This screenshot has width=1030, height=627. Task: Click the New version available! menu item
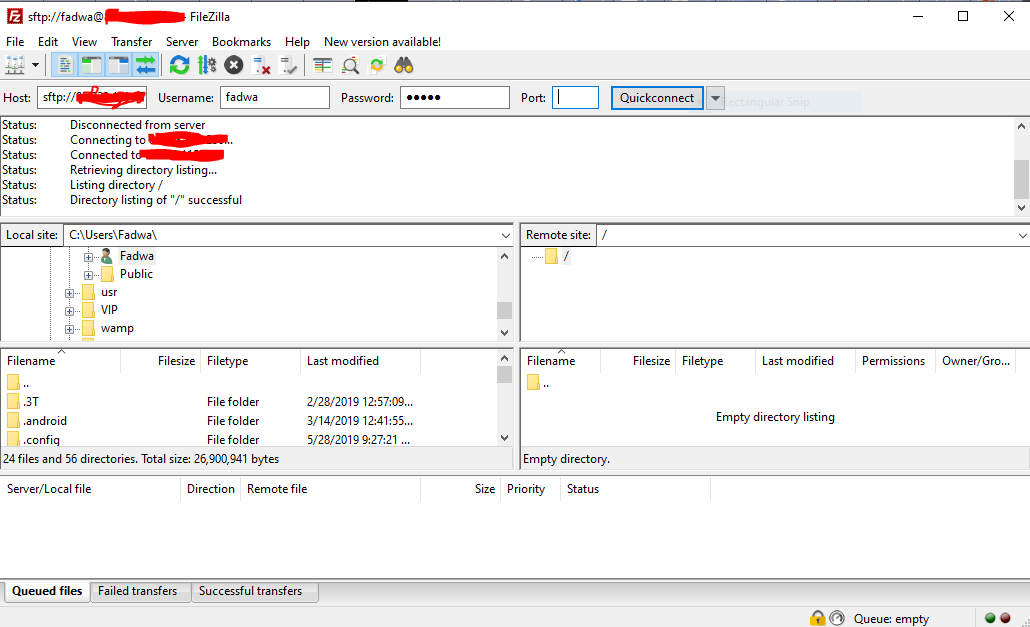[x=382, y=41]
